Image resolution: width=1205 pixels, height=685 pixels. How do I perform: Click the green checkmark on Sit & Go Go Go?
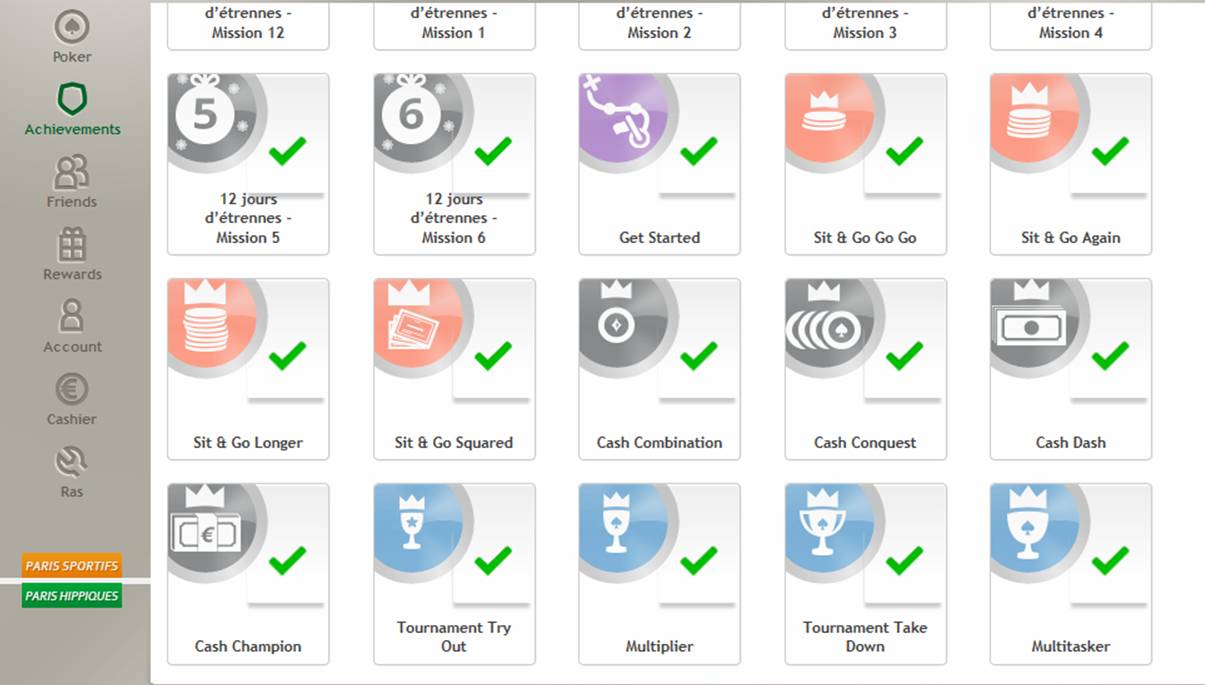point(904,152)
